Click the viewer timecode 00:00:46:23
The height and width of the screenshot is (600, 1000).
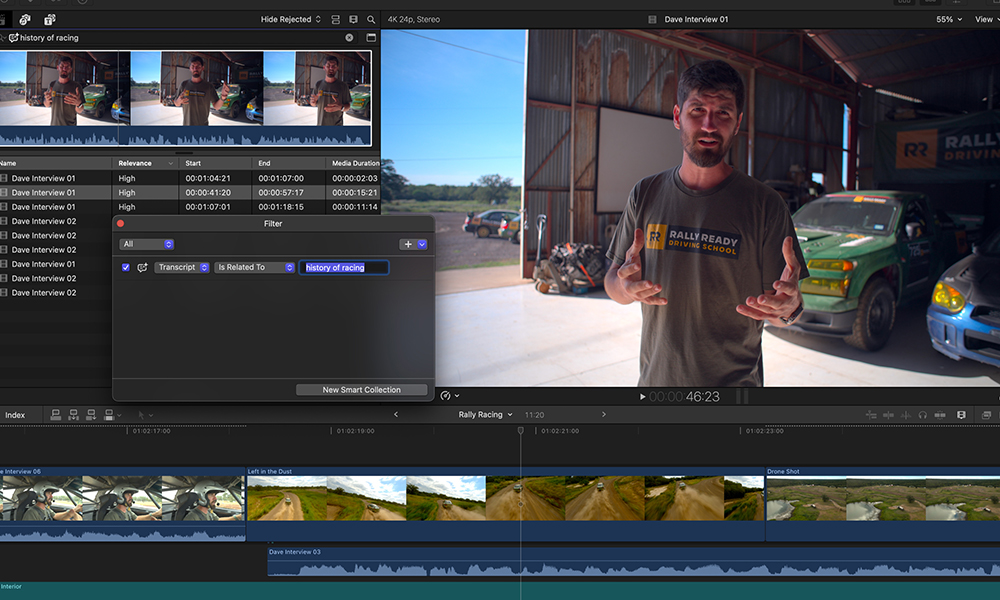tap(684, 397)
